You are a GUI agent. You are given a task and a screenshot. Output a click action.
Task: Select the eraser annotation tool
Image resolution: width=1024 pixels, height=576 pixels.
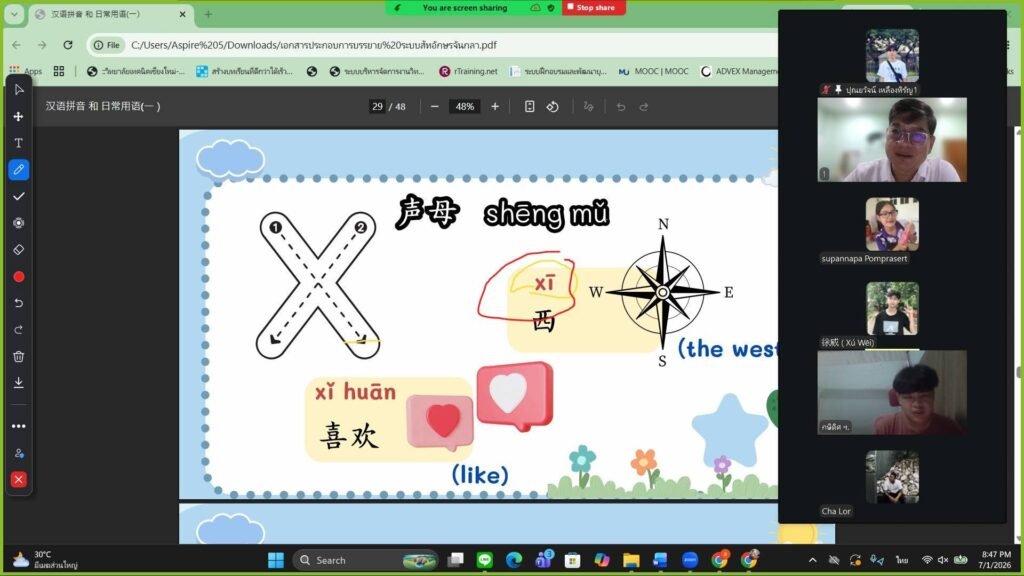[18, 249]
